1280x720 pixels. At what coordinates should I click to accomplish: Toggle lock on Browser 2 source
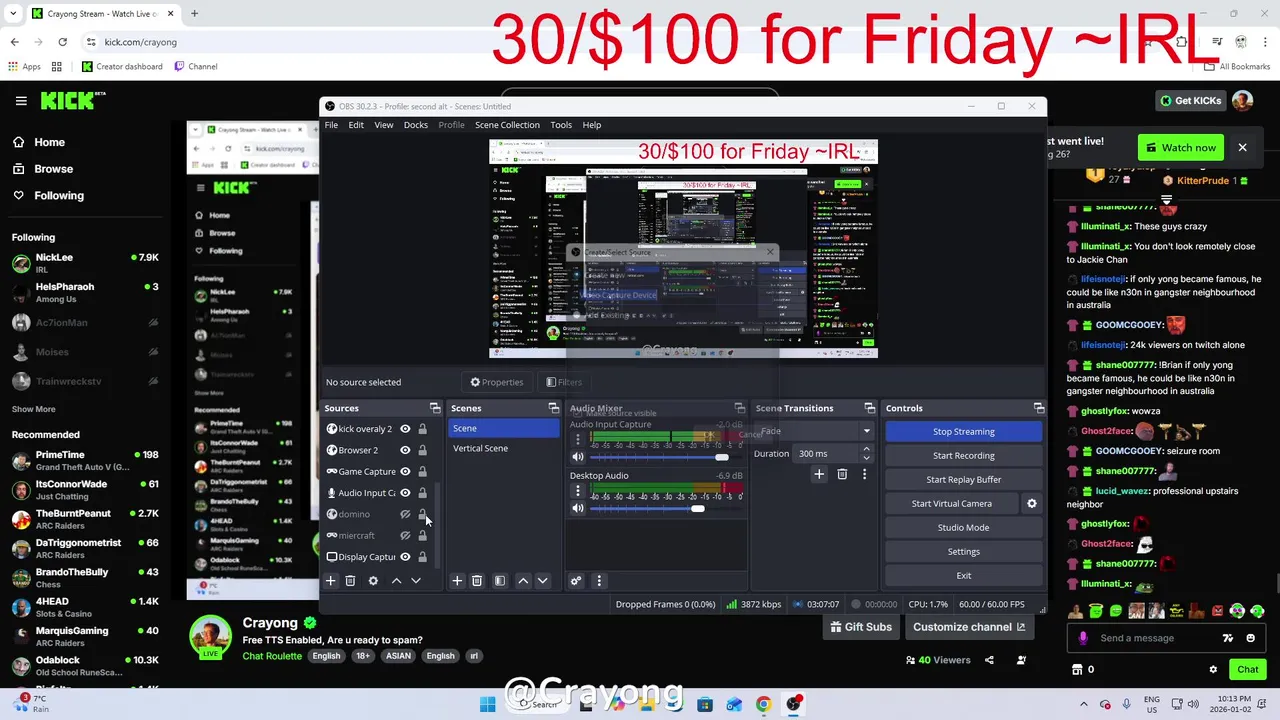422,450
